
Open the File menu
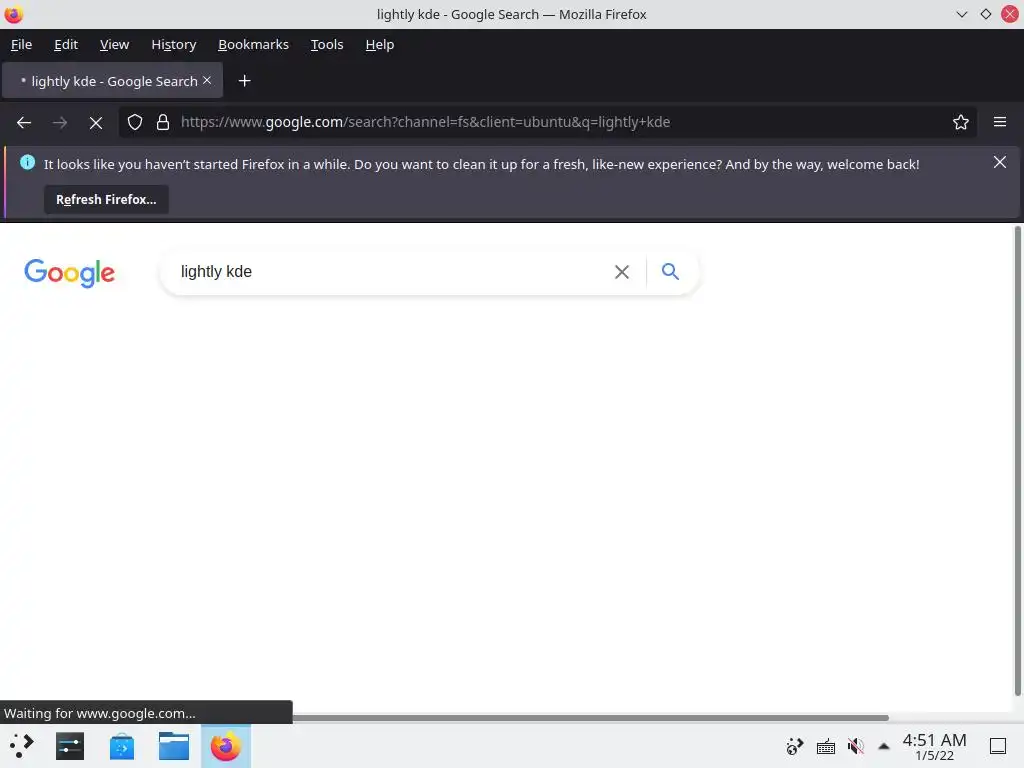[x=21, y=44]
